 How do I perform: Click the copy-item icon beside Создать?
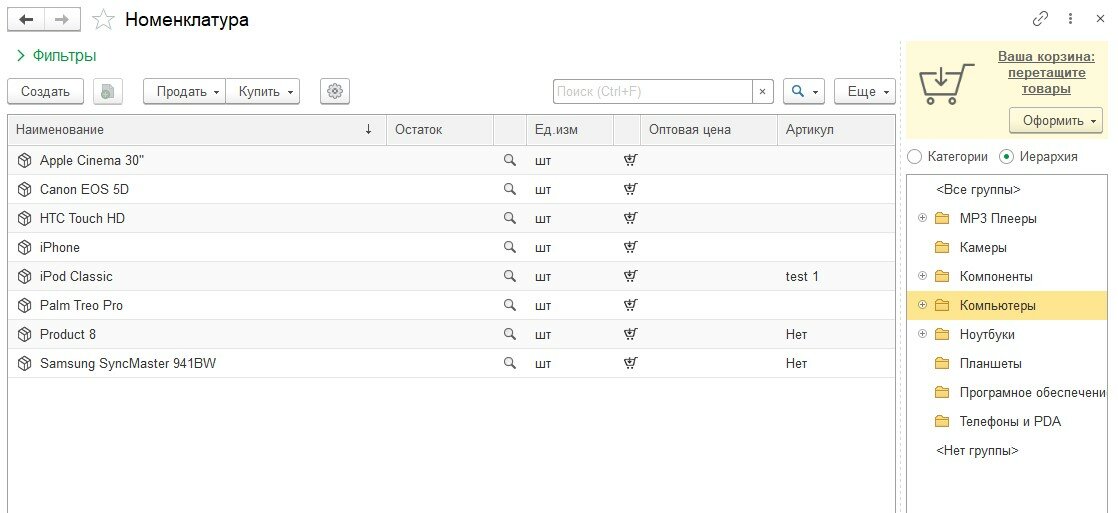108,91
